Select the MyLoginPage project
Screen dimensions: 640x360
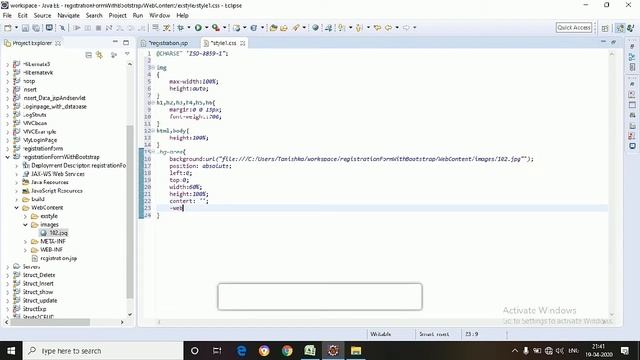click(x=36, y=140)
